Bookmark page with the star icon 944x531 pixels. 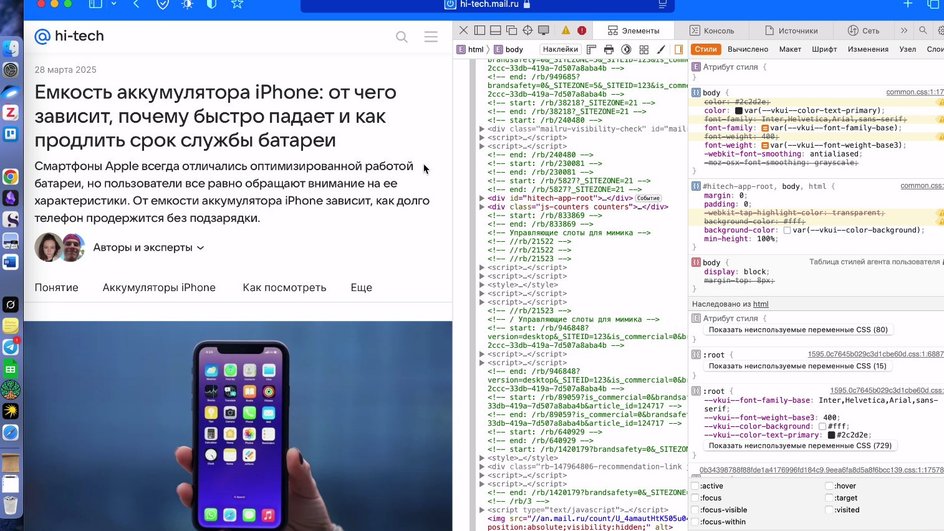pos(237,4)
